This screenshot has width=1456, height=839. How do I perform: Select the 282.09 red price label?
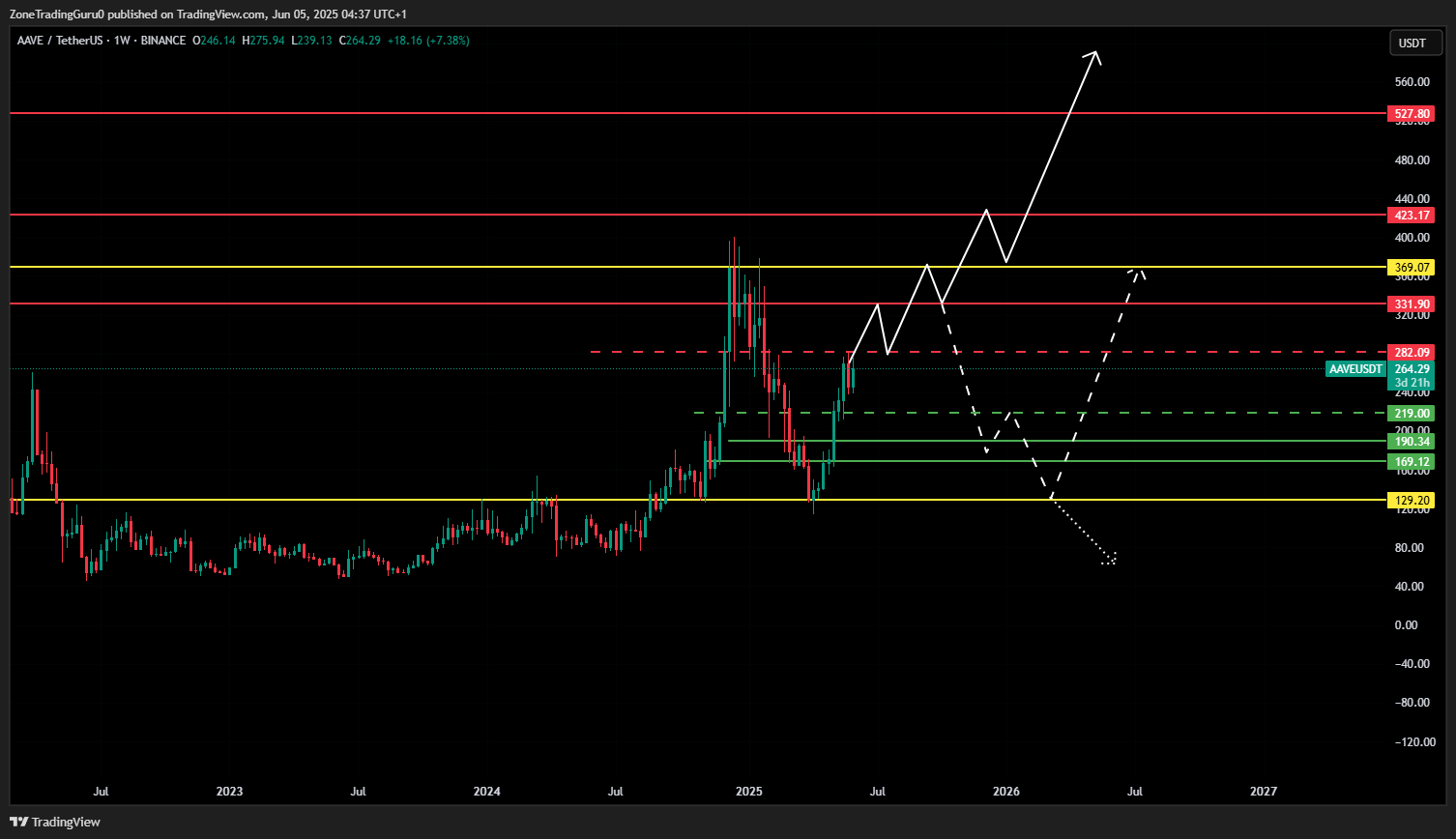(1412, 352)
